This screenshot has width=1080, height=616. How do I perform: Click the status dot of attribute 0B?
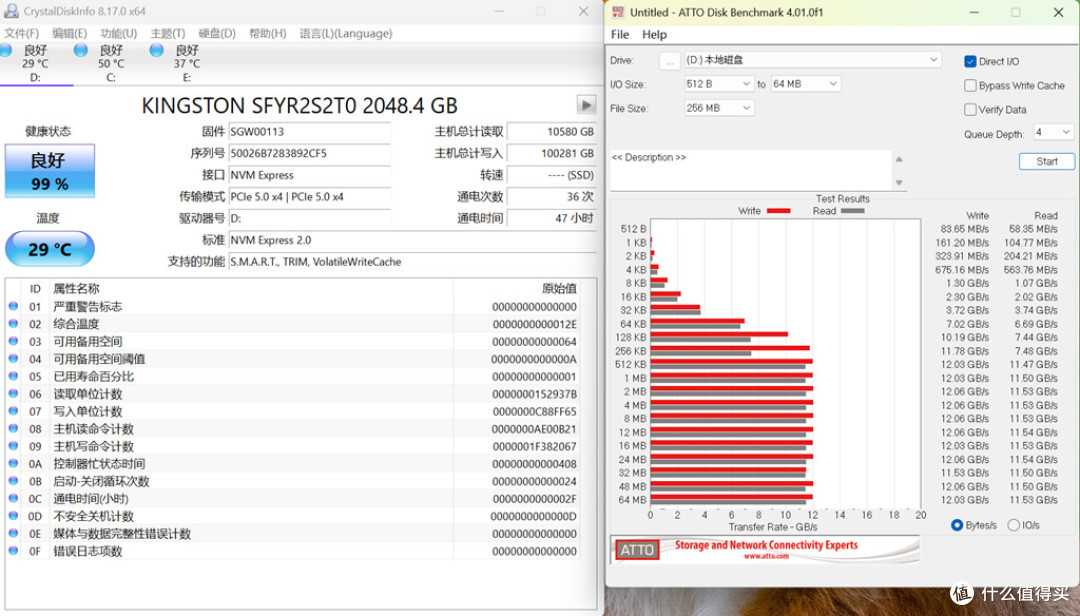point(13,481)
